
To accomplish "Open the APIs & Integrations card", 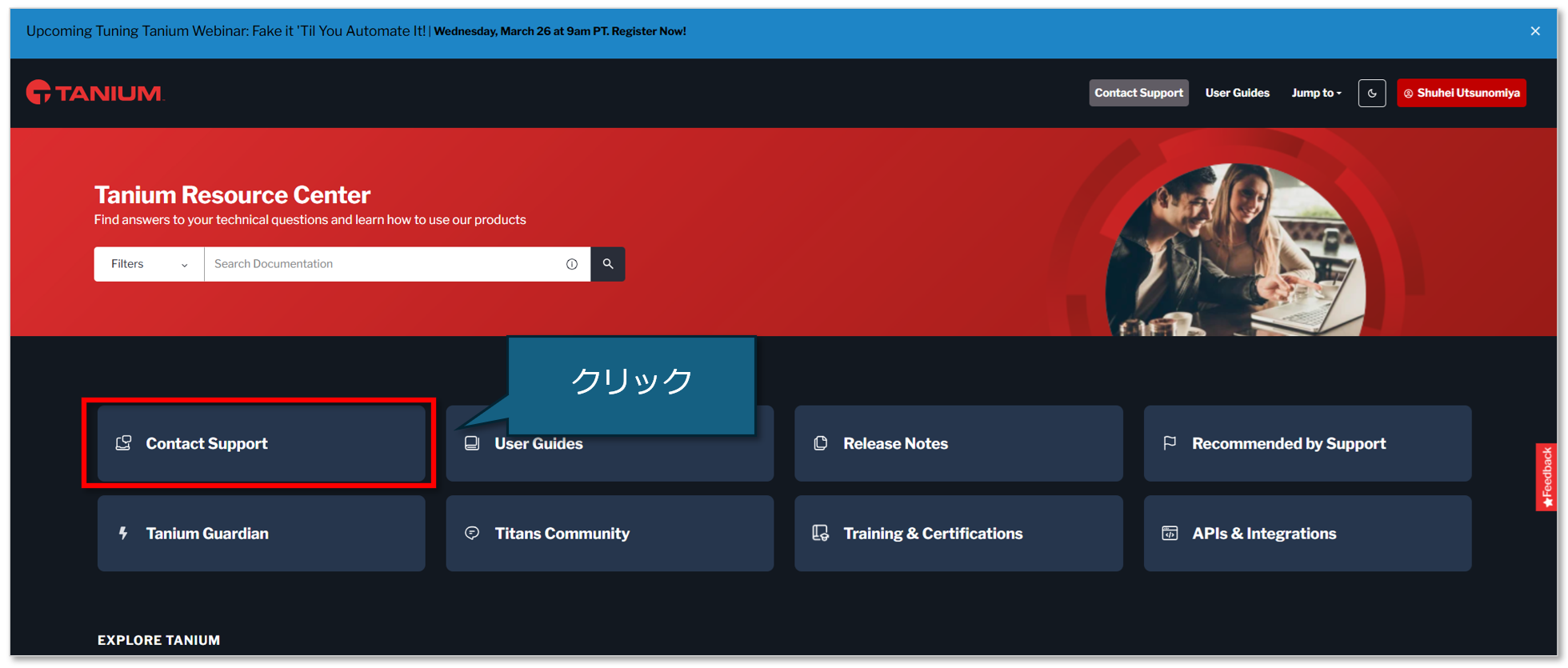I will (1307, 533).
